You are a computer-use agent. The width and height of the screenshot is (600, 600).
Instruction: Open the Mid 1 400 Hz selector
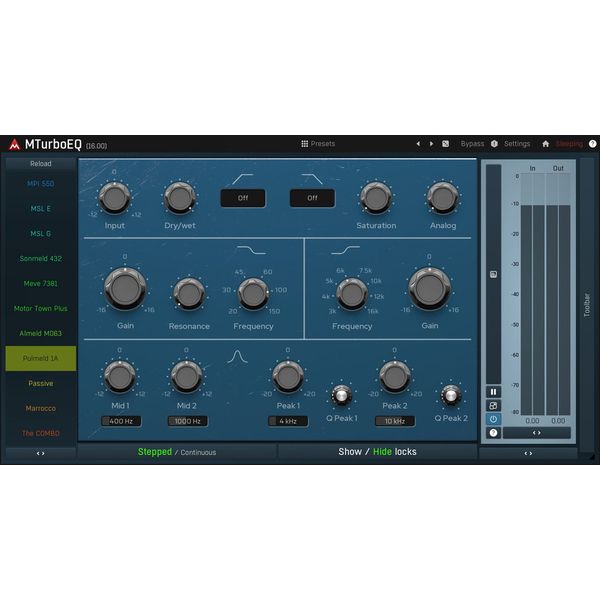point(121,421)
